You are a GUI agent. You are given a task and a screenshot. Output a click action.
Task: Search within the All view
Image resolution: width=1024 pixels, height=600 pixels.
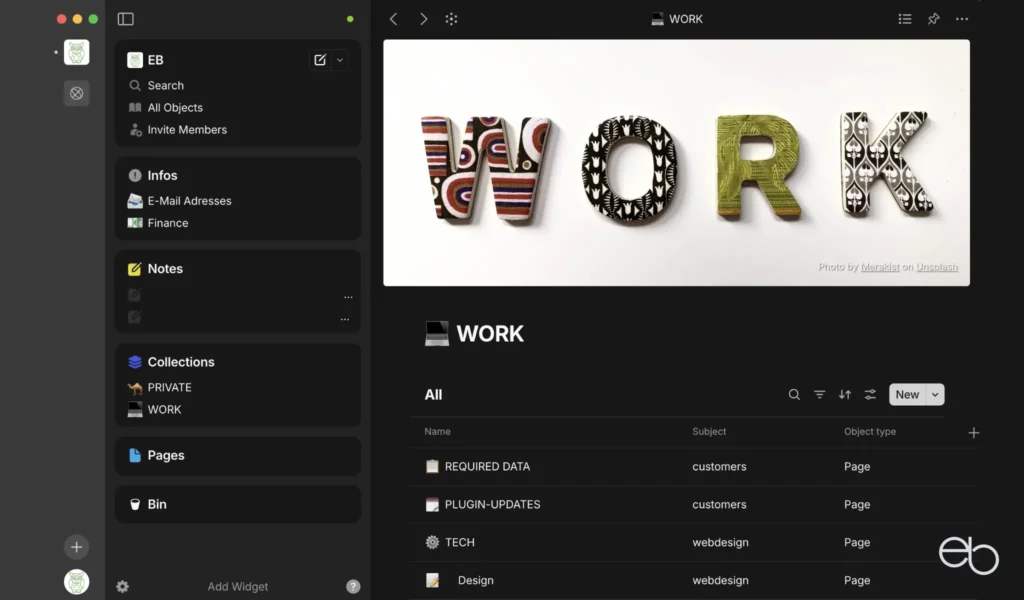(794, 394)
